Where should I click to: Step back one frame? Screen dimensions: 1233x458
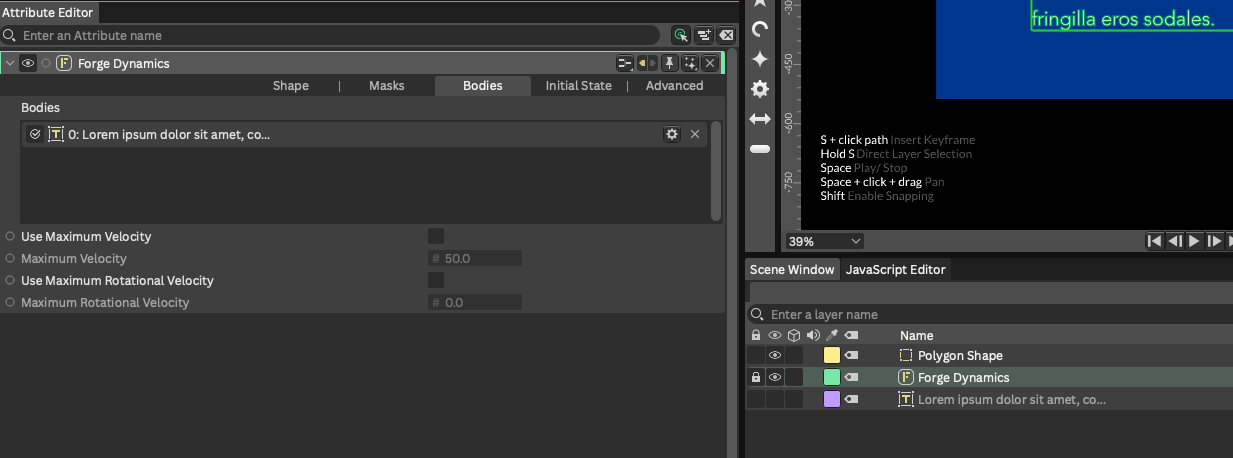pyautogui.click(x=1175, y=241)
